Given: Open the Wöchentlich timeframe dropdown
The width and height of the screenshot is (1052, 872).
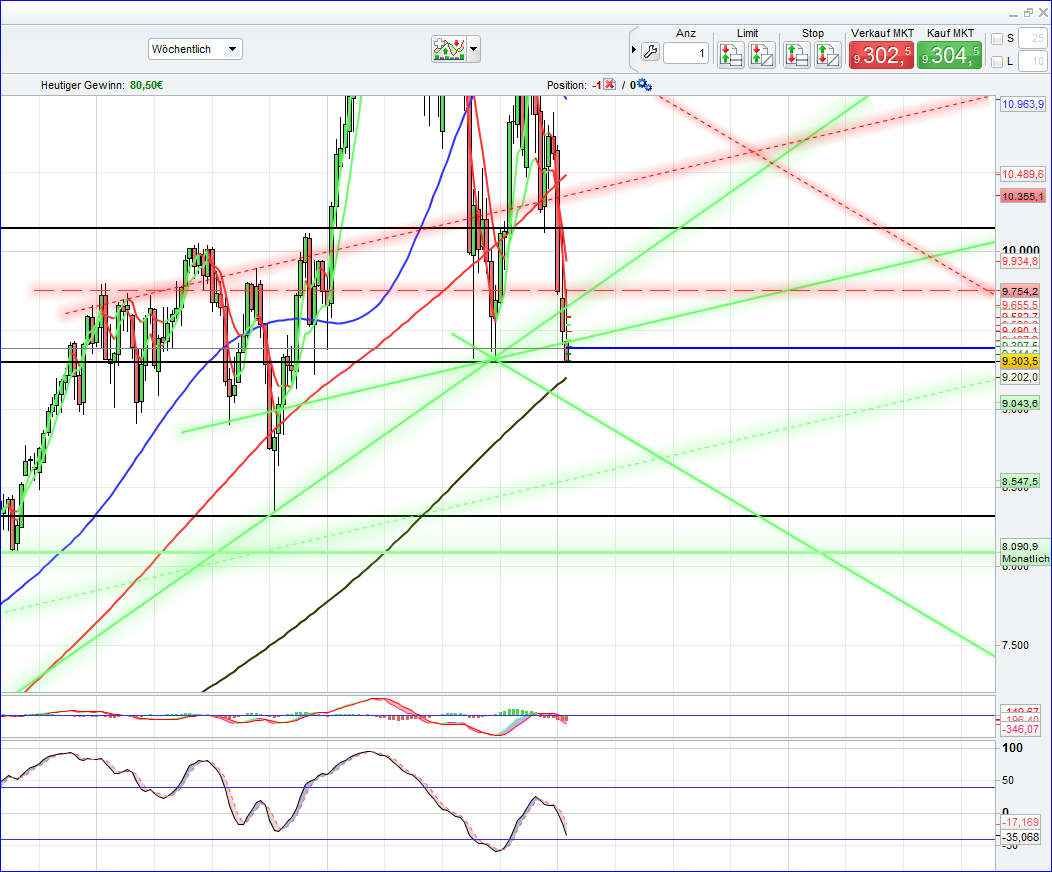Looking at the screenshot, I should (x=195, y=49).
